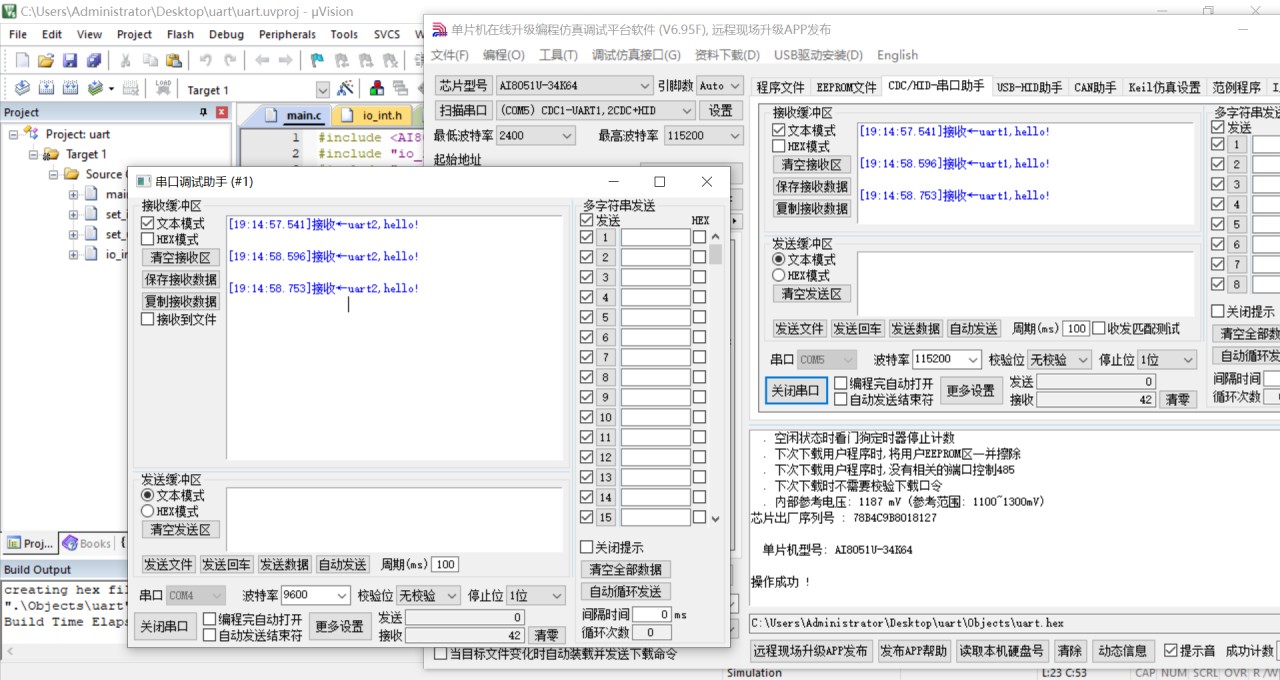Click the 周期(ms) input field showing 100
This screenshot has width=1280, height=680.
point(445,565)
